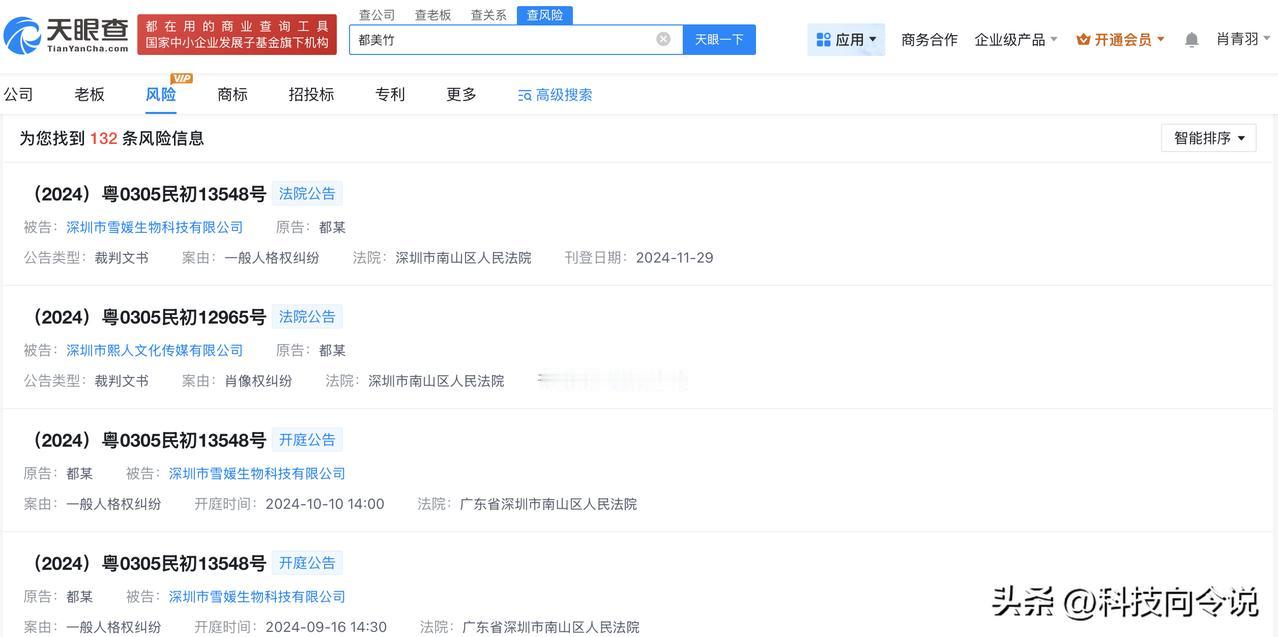Viewport: 1278px width, 637px height.
Task: Switch to the 查公司 search tab
Action: [377, 15]
